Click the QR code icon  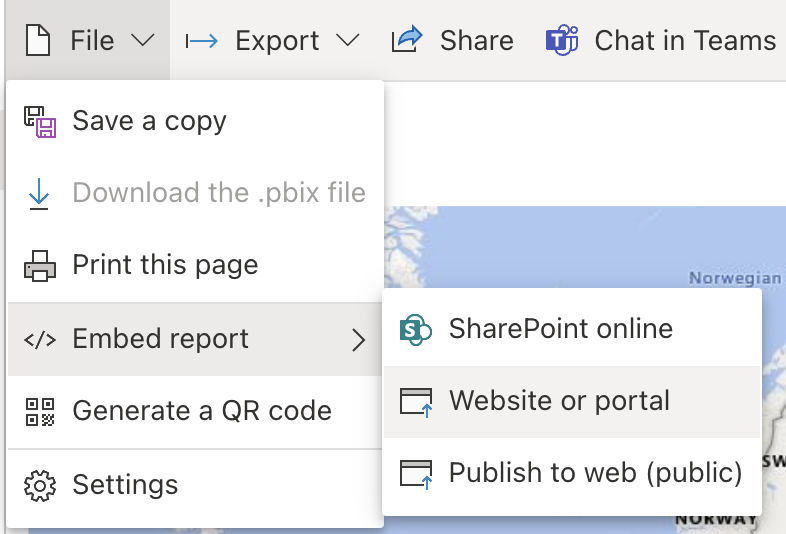tap(40, 412)
